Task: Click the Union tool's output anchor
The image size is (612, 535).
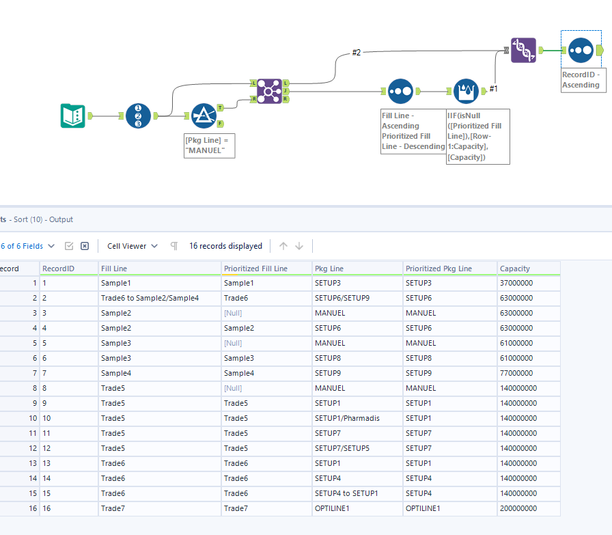Action: (x=541, y=50)
